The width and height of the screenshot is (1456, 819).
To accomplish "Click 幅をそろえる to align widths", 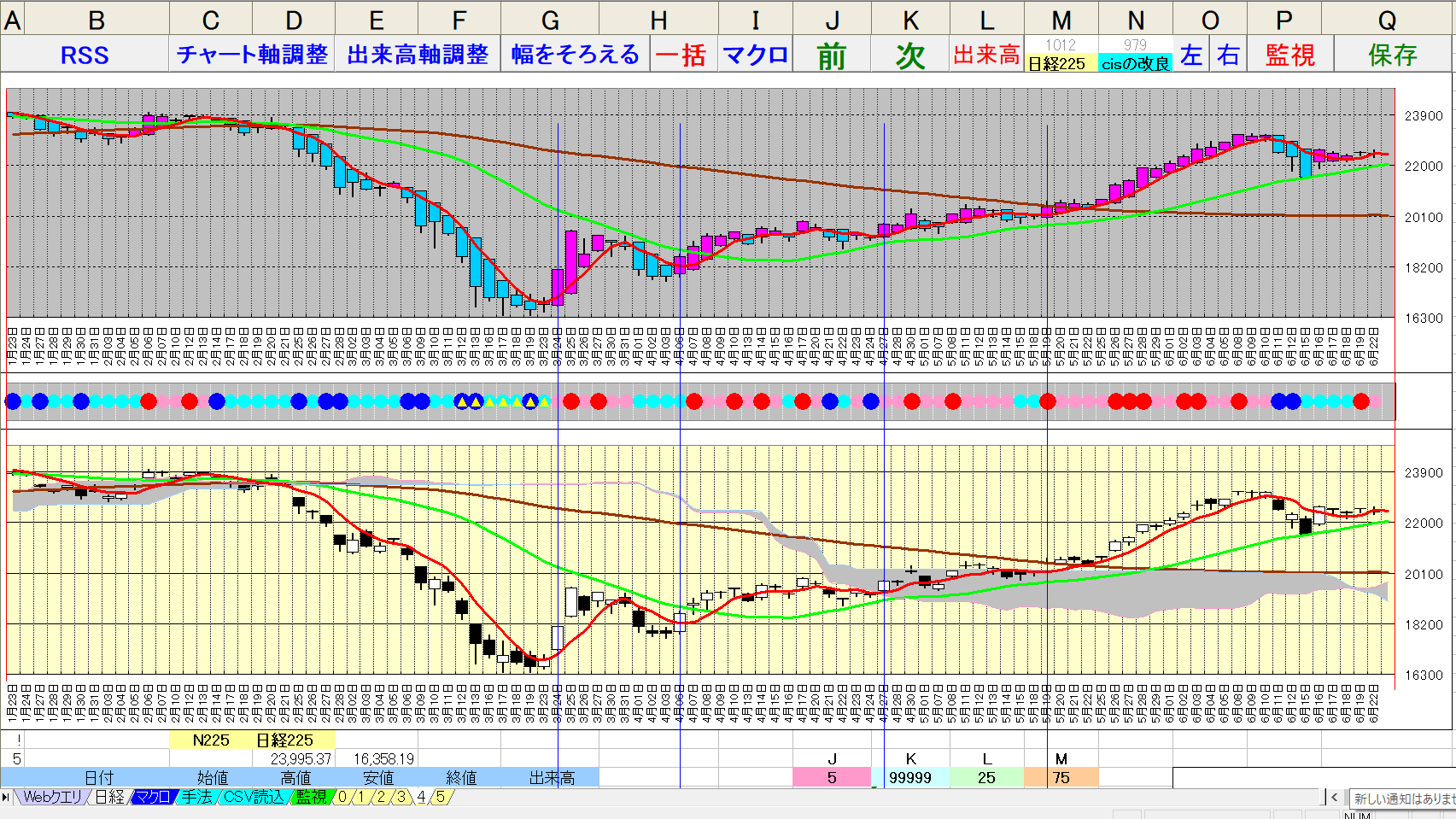I will point(576,54).
